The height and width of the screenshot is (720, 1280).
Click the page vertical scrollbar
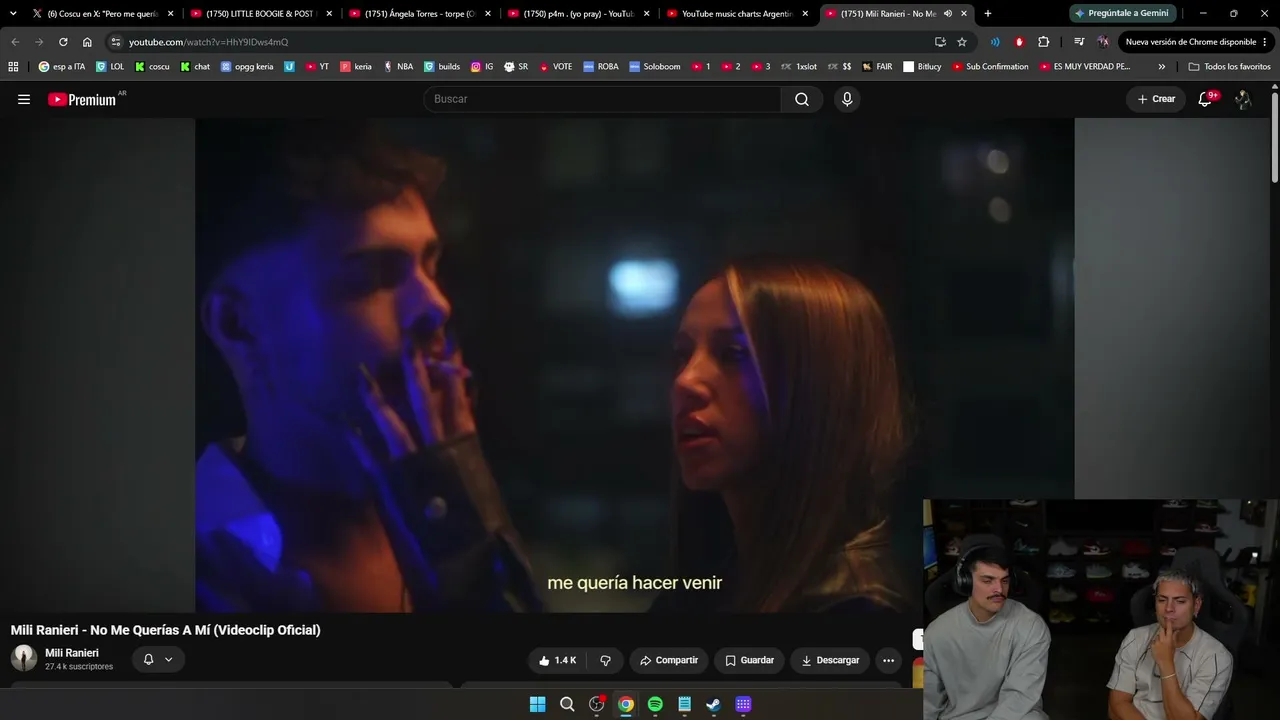[x=1275, y=140]
